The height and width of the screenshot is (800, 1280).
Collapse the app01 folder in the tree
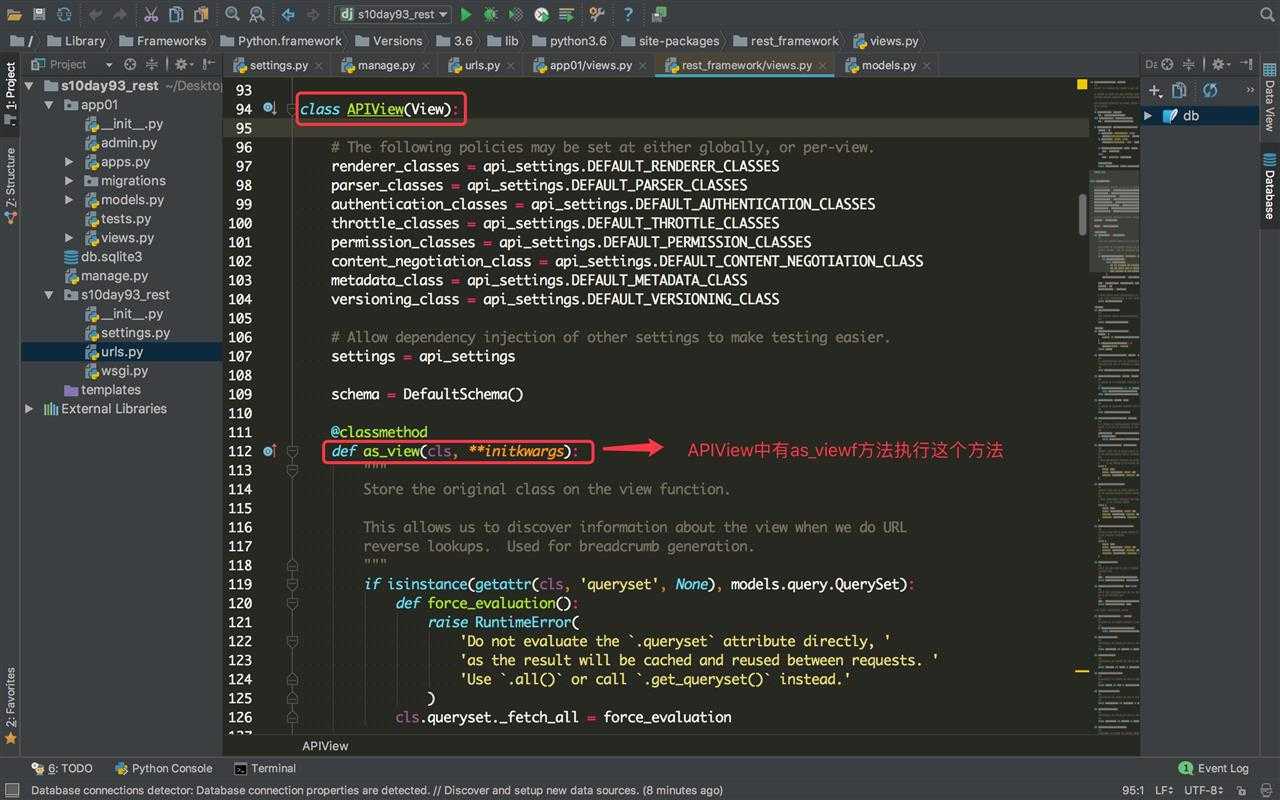click(x=49, y=105)
